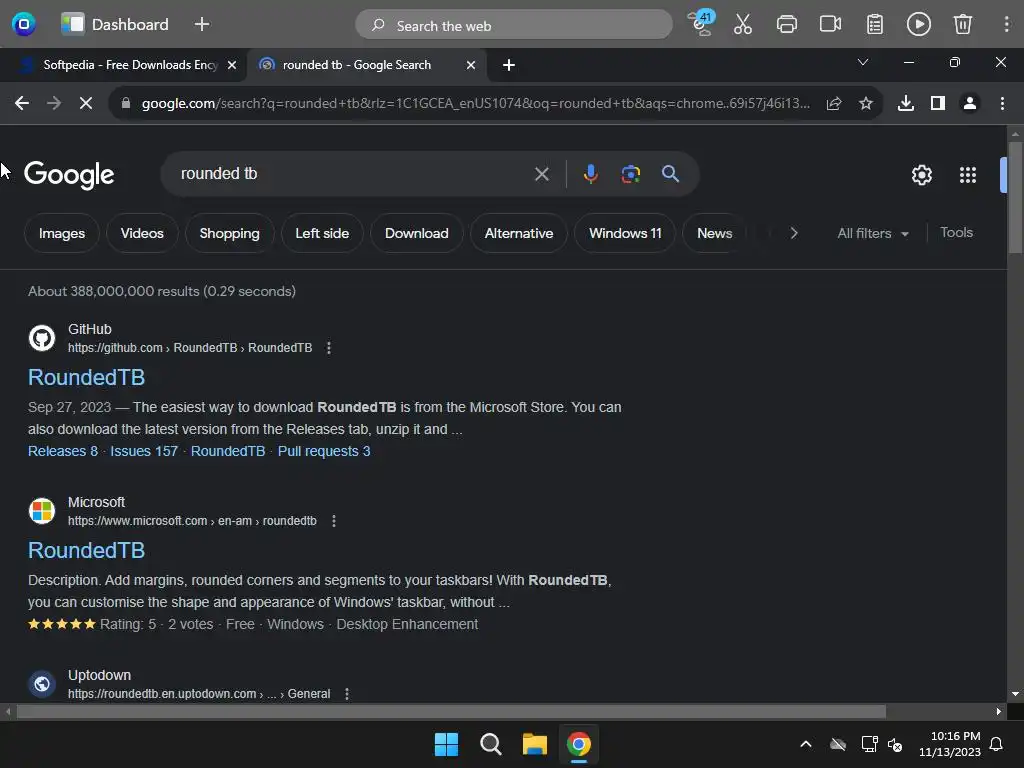This screenshot has height=768, width=1024.
Task: Open the top toolbar three-dot menu
Action: 1006,24
